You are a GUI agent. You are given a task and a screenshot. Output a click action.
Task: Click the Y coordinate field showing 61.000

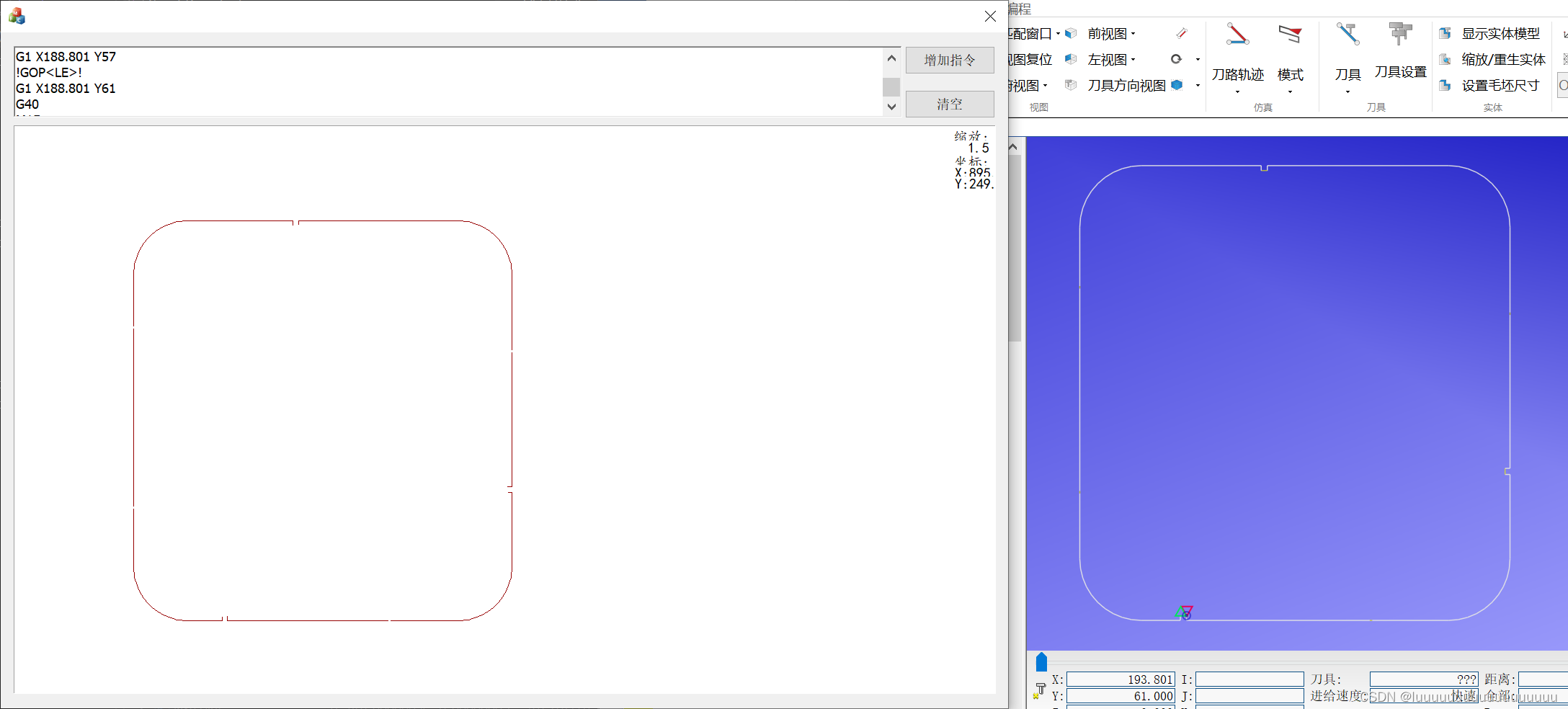(1121, 696)
